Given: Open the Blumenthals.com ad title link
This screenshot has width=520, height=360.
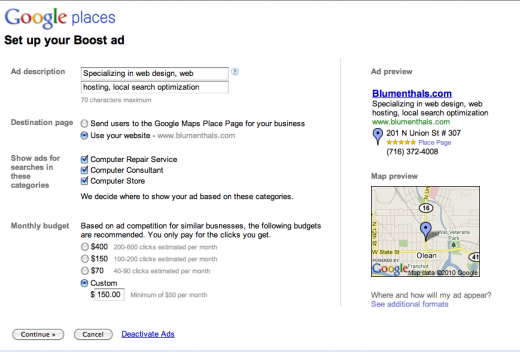Looking at the screenshot, I should click(412, 94).
